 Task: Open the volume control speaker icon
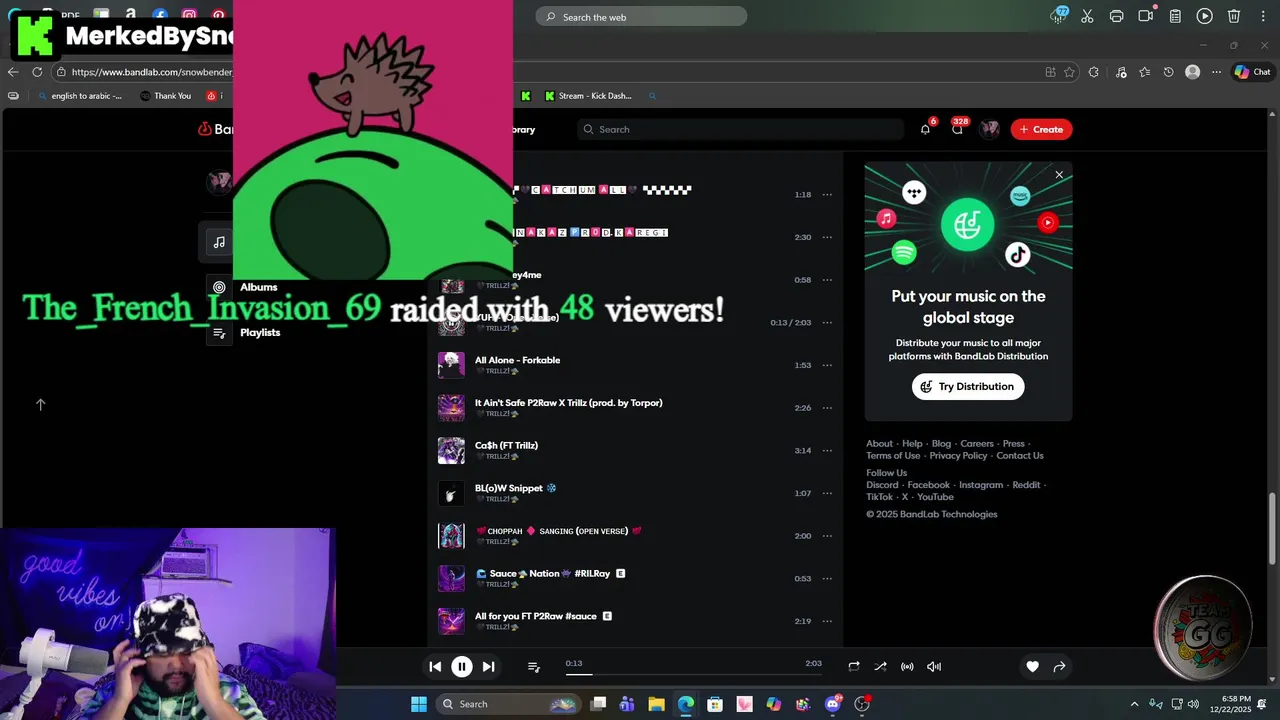(934, 666)
